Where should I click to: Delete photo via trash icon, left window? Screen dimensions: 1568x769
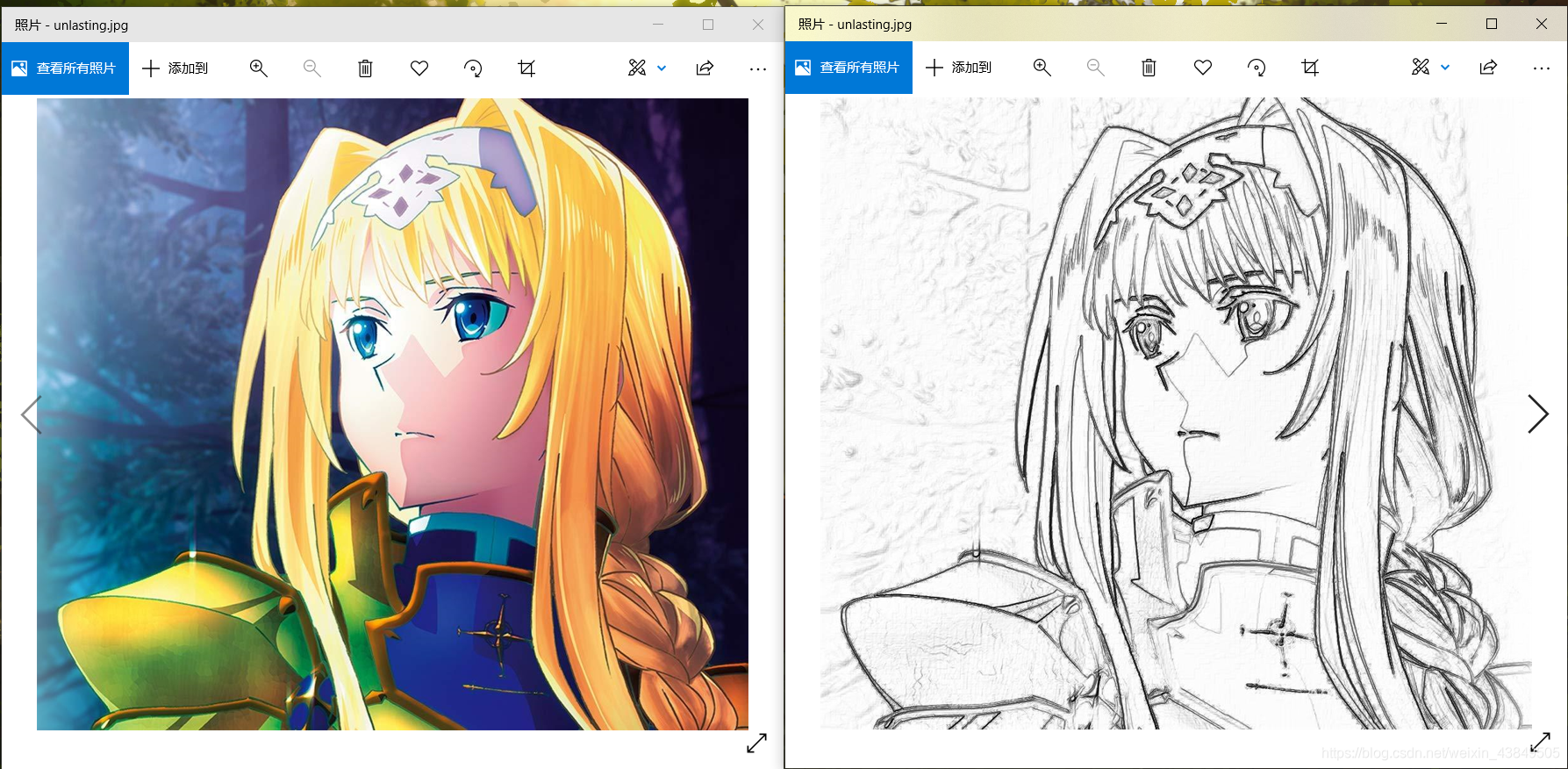coord(365,68)
